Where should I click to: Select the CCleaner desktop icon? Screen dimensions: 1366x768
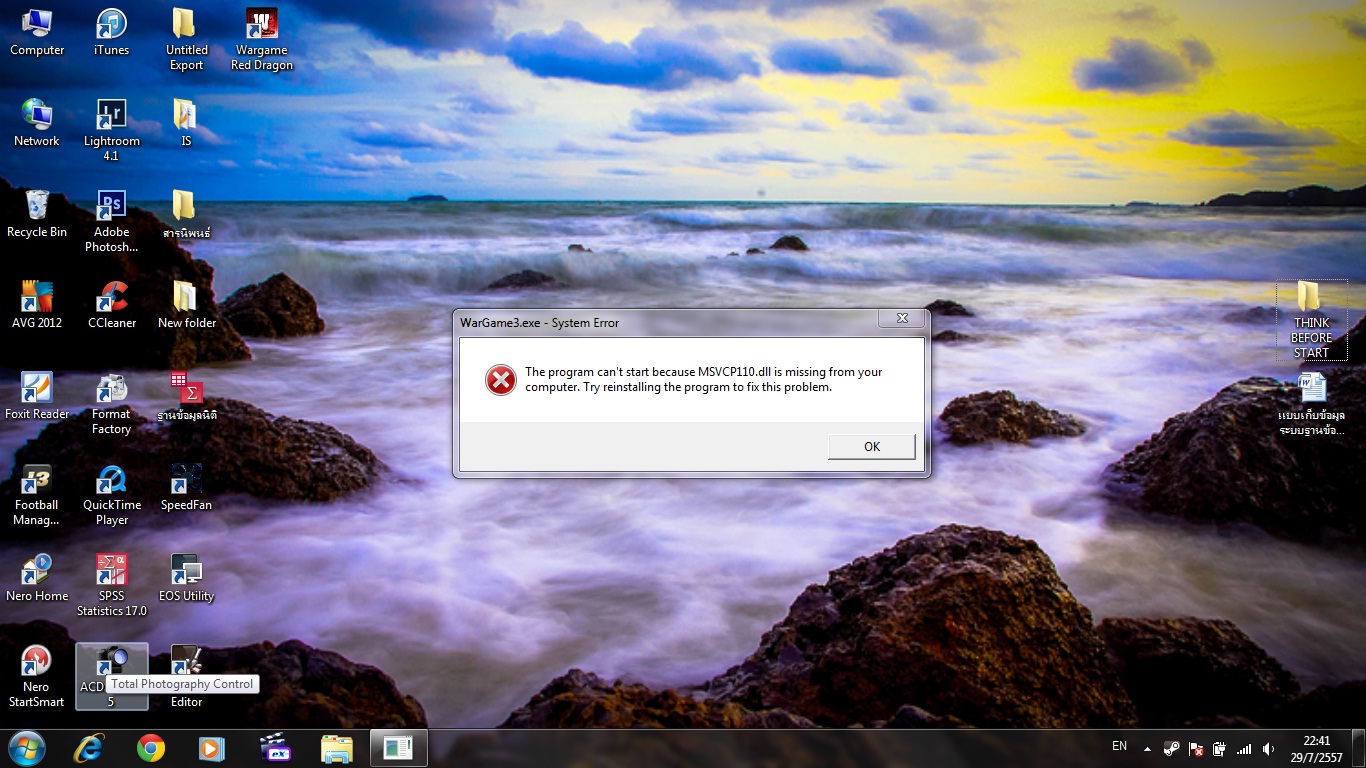[x=111, y=299]
